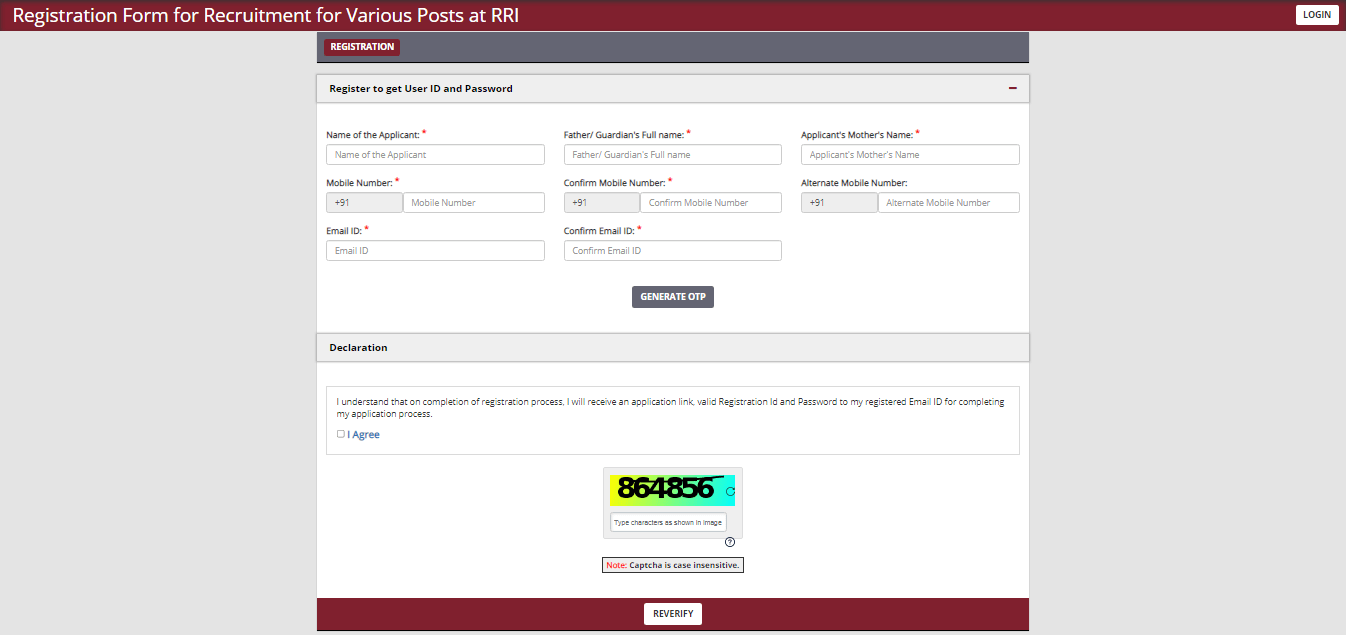The height and width of the screenshot is (635, 1346).
Task: Open the REGISTRATION tab
Action: 362,47
